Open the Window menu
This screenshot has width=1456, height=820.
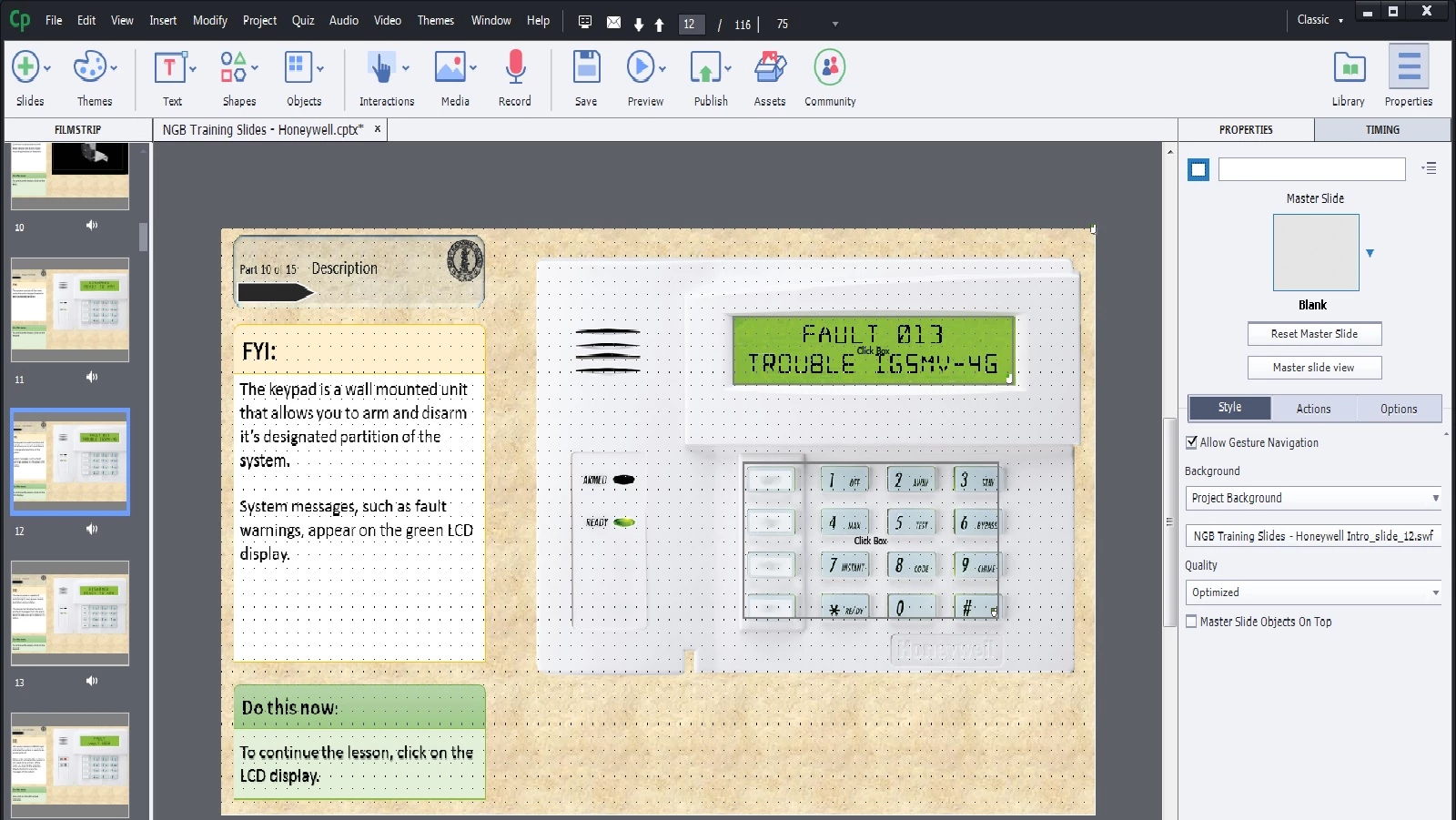pyautogui.click(x=491, y=20)
